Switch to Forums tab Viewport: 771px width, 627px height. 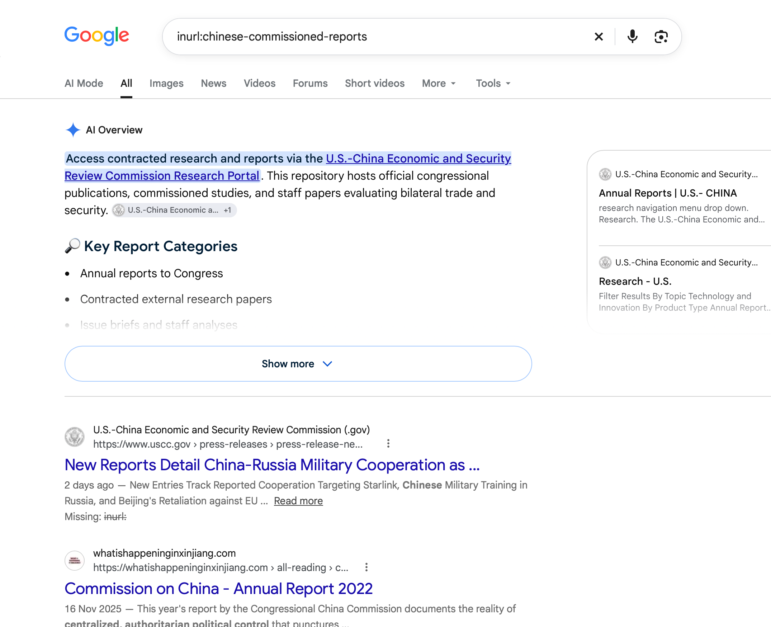click(x=310, y=83)
